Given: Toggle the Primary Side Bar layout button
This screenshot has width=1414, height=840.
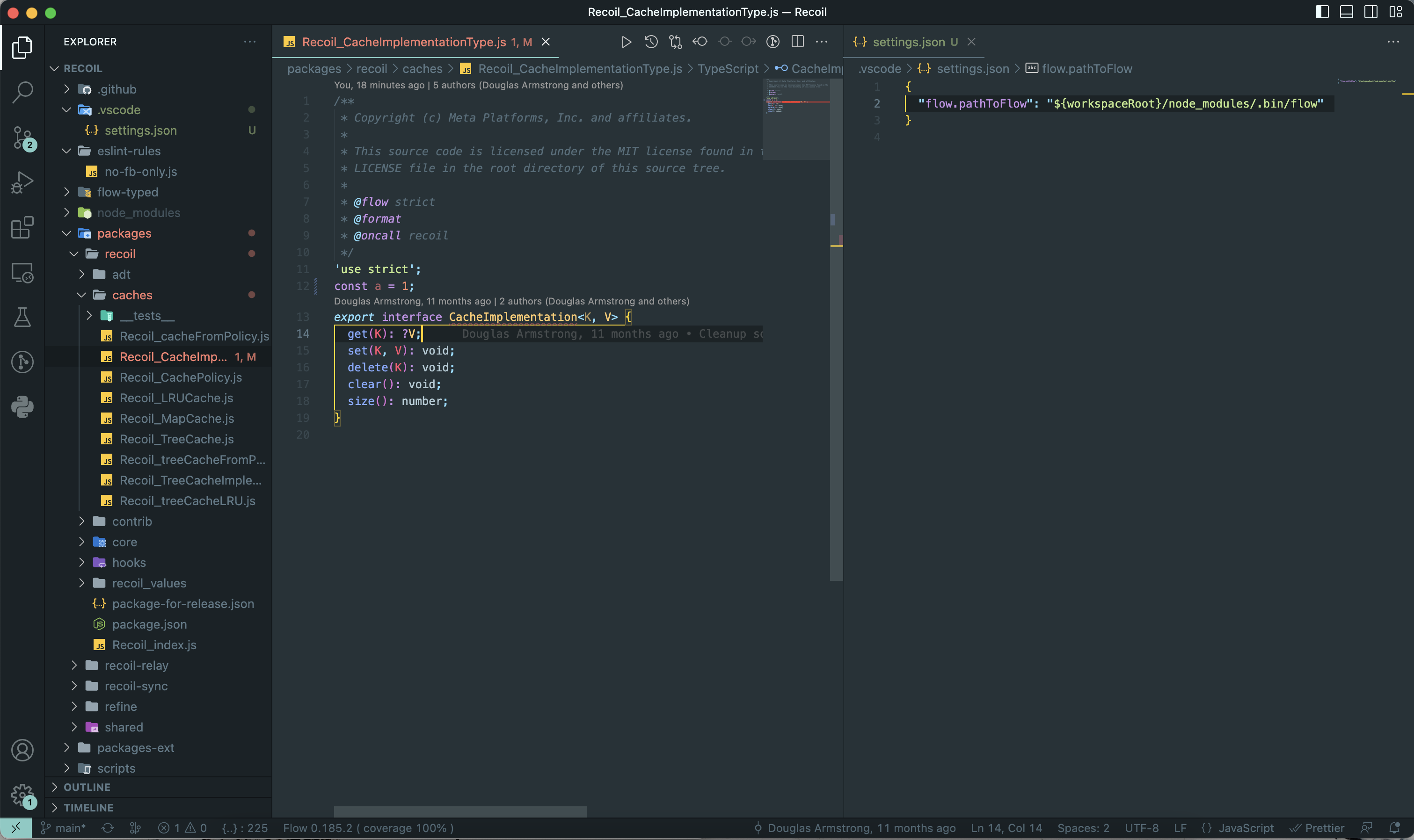Looking at the screenshot, I should click(1322, 12).
